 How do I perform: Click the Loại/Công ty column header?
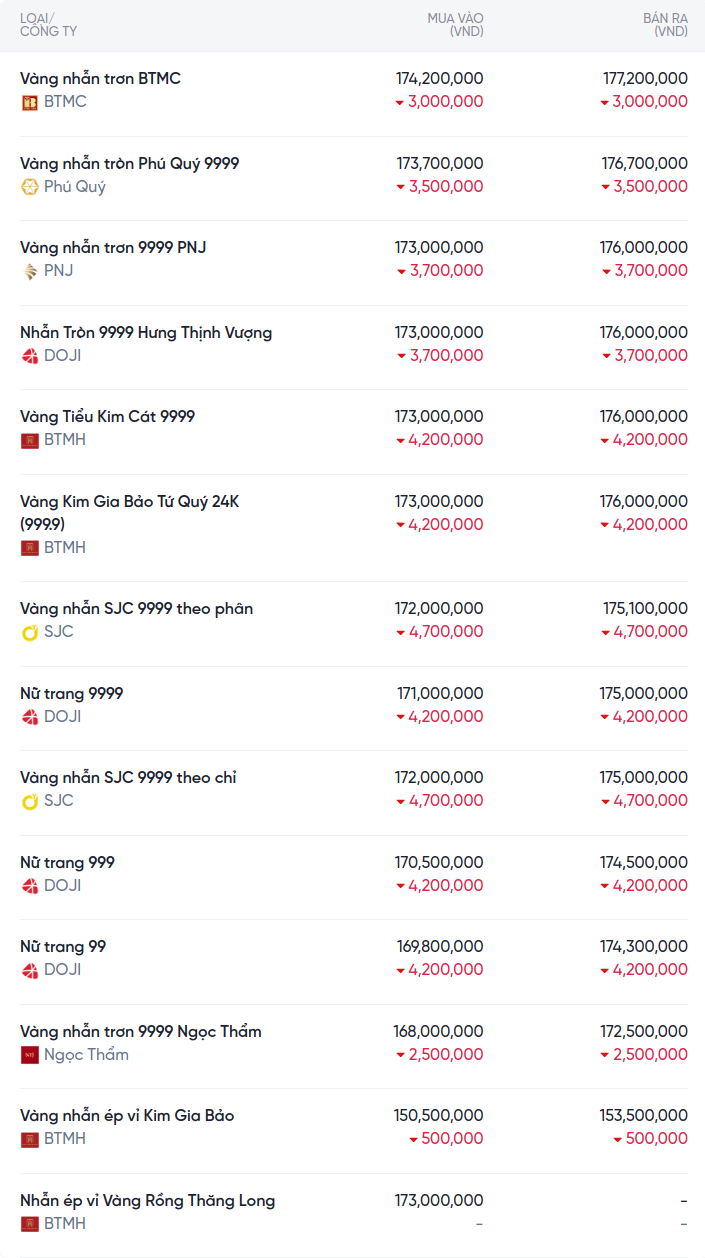tap(48, 25)
